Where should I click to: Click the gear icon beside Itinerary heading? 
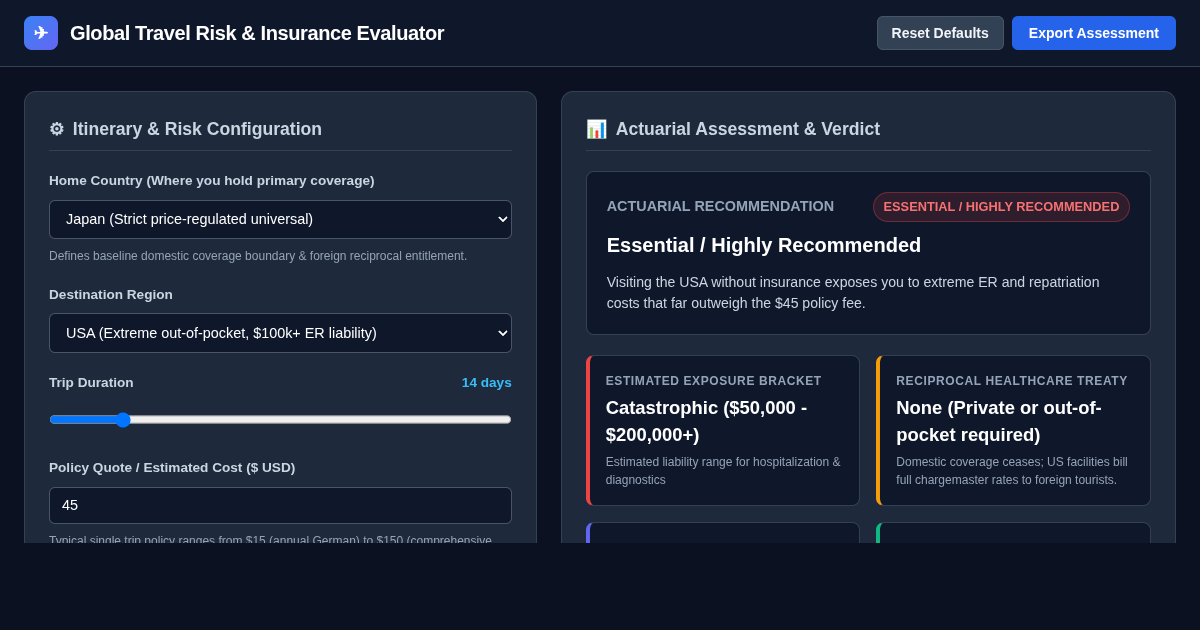56,129
